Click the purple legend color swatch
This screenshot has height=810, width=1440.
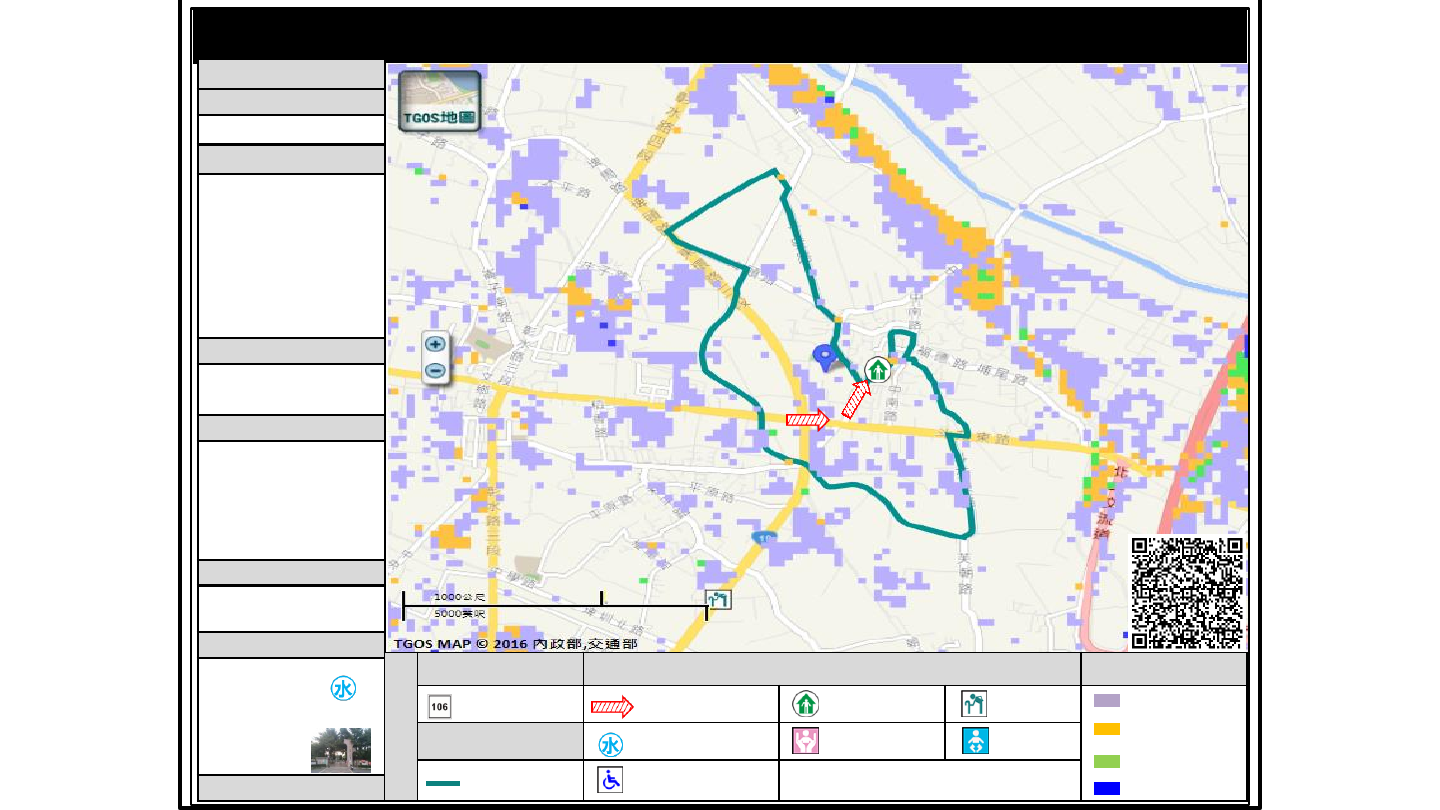click(x=1107, y=700)
